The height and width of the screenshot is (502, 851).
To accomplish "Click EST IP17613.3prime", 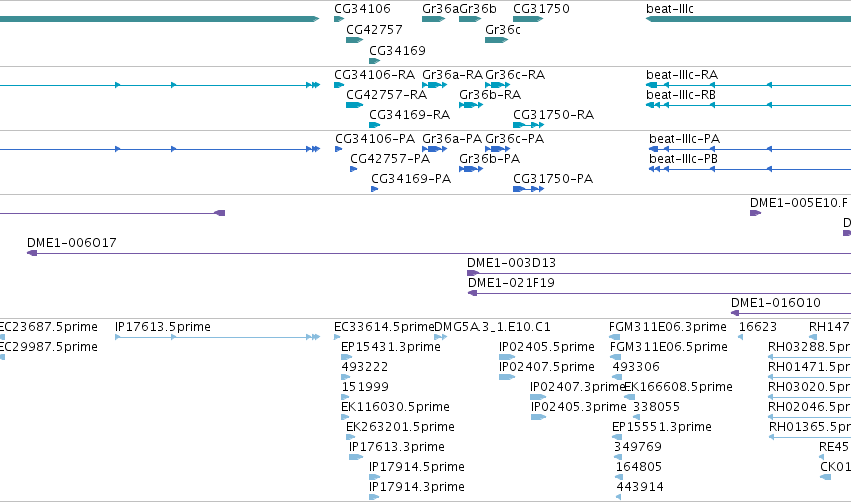I will (397, 448).
